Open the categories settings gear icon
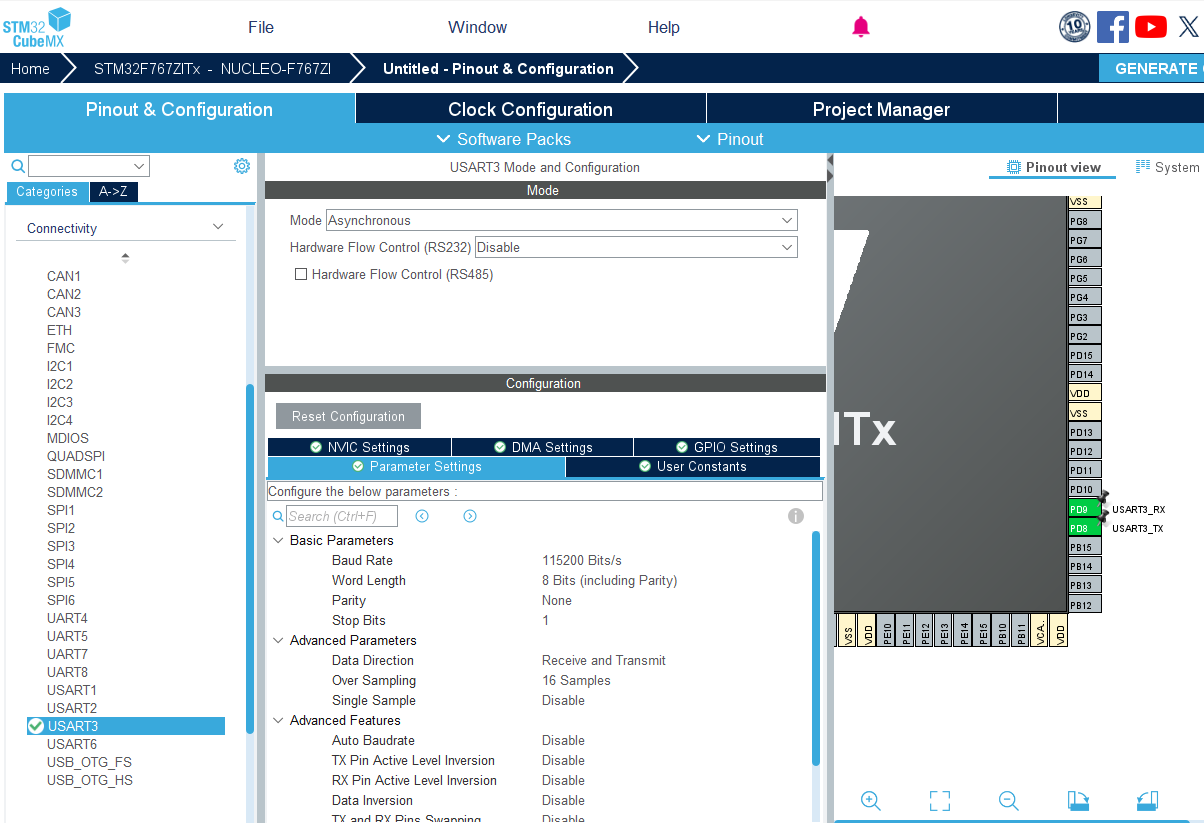 (x=242, y=166)
